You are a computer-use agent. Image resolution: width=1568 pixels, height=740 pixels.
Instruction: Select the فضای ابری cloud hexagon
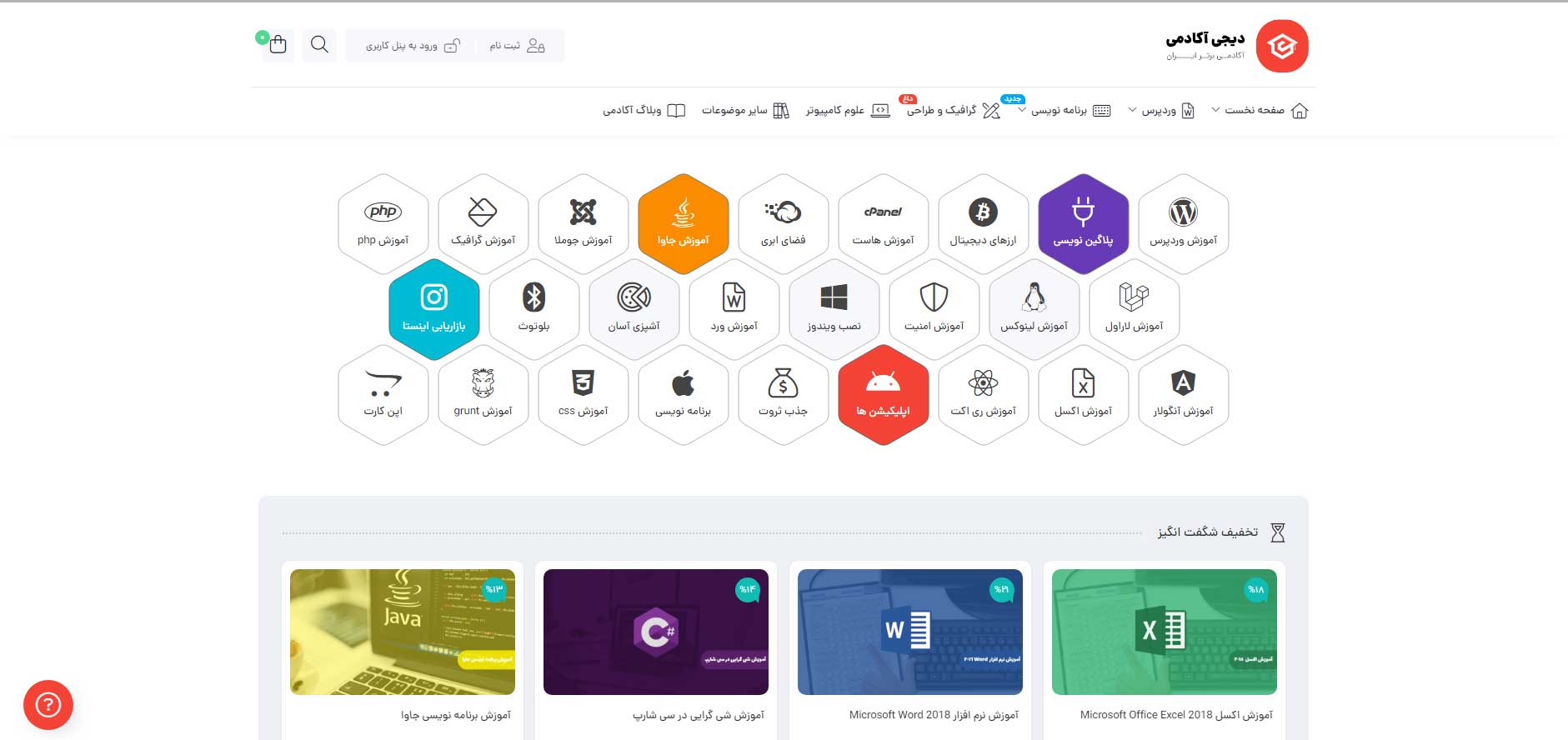783,224
